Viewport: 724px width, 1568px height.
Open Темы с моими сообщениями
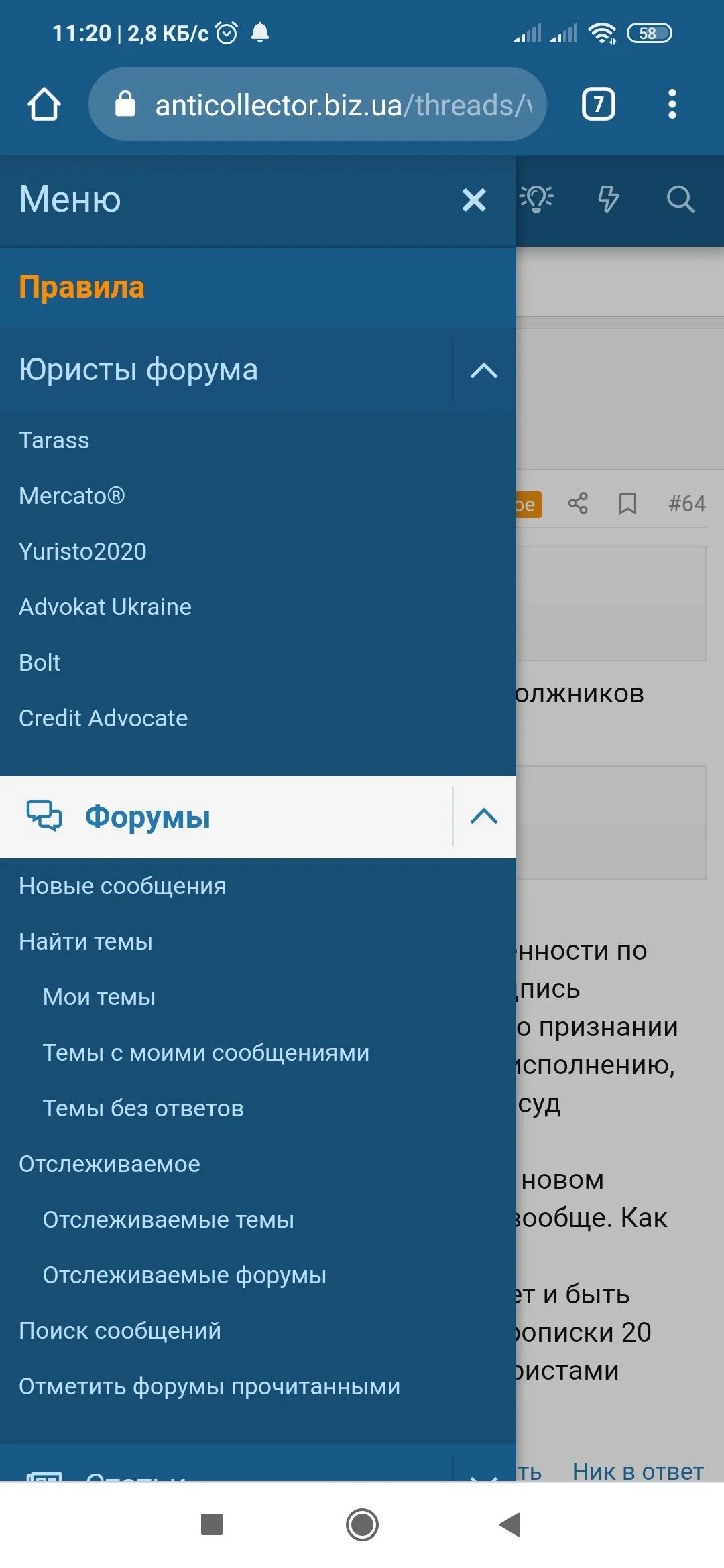coord(206,1053)
